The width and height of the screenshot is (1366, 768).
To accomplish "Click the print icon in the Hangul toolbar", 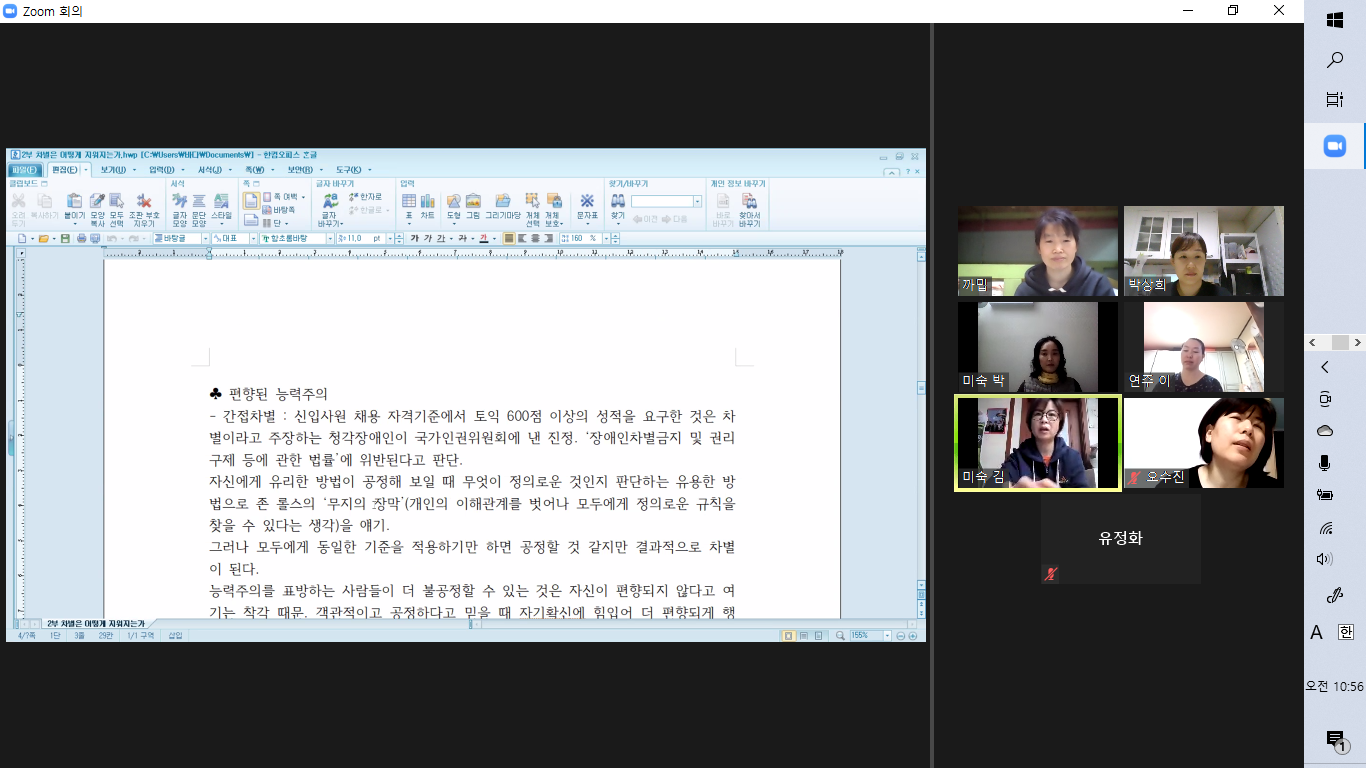I will pos(82,239).
